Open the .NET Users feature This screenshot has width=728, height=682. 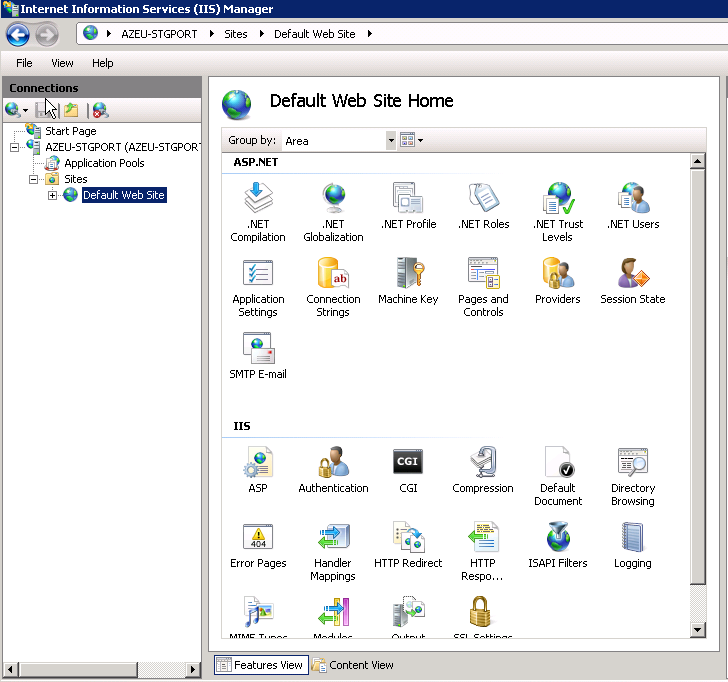633,206
